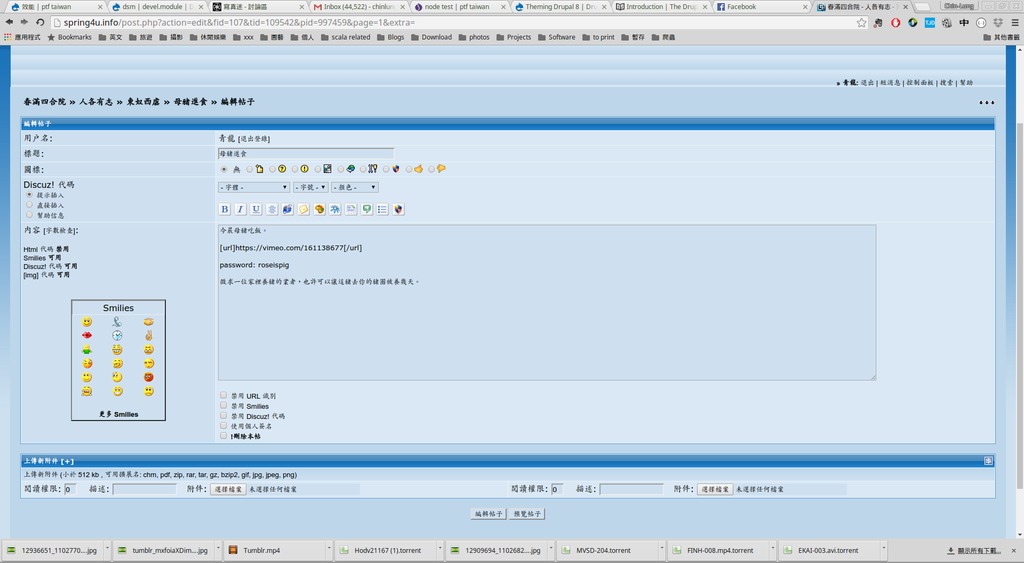Screen dimensions: 1024x563
Task: Click the Italic formatting button
Action: pos(240,209)
